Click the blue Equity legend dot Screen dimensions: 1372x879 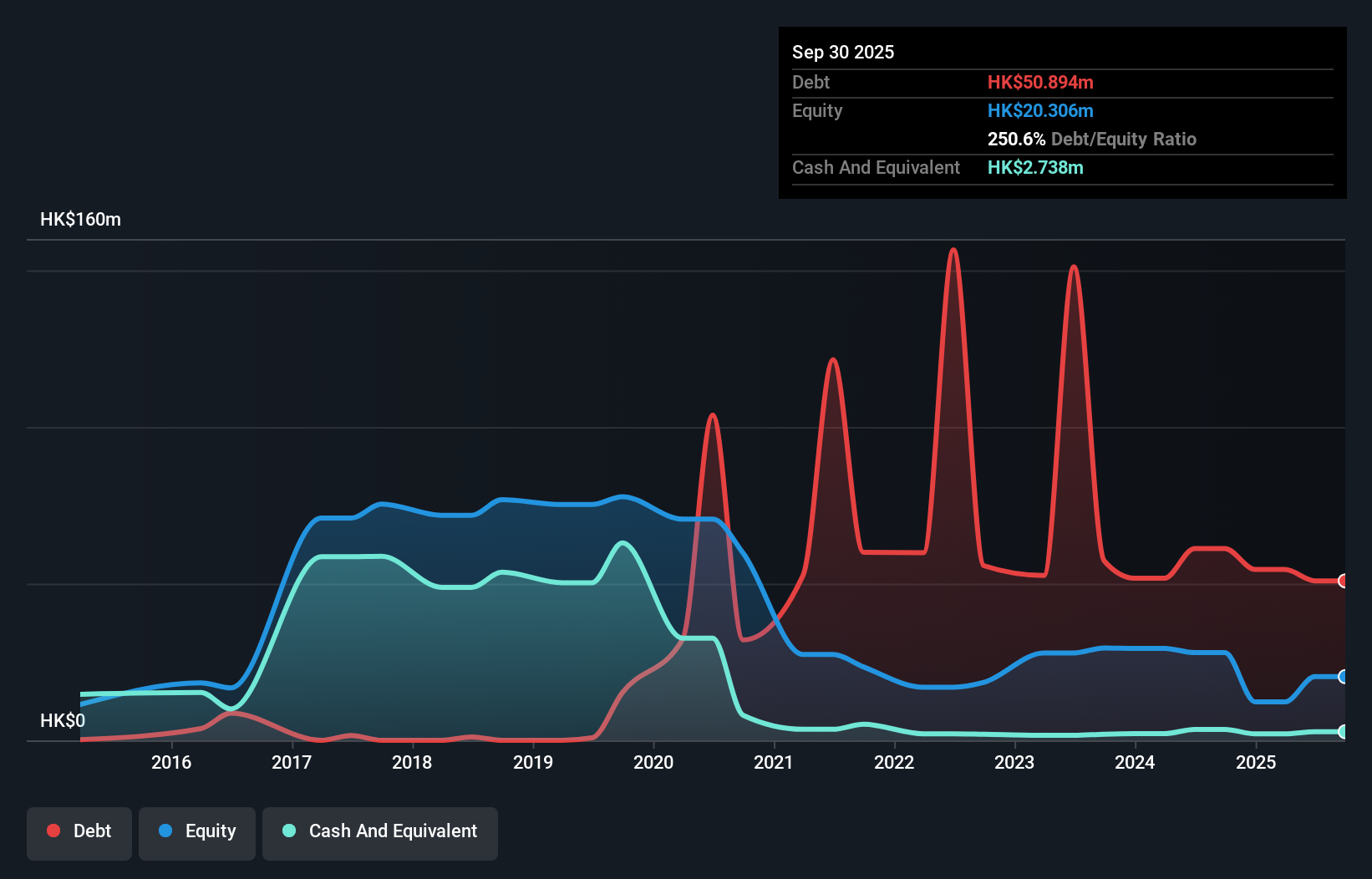click(x=165, y=831)
